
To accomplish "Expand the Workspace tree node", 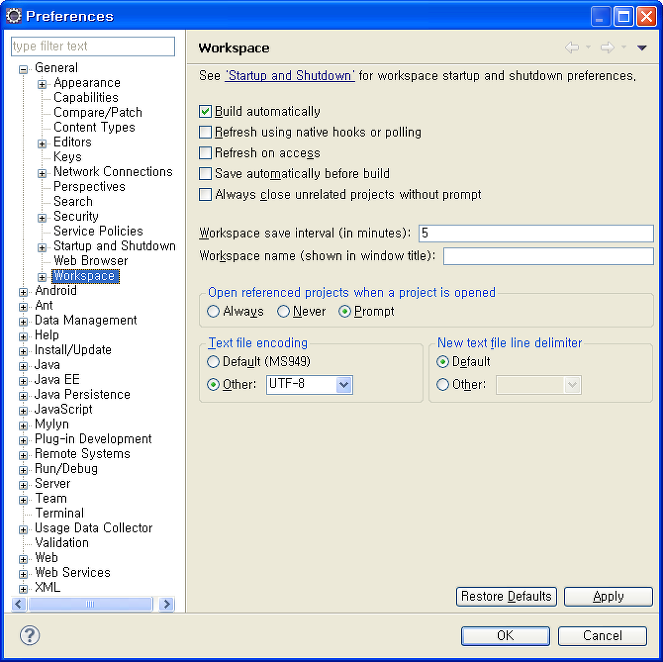I will 42,277.
